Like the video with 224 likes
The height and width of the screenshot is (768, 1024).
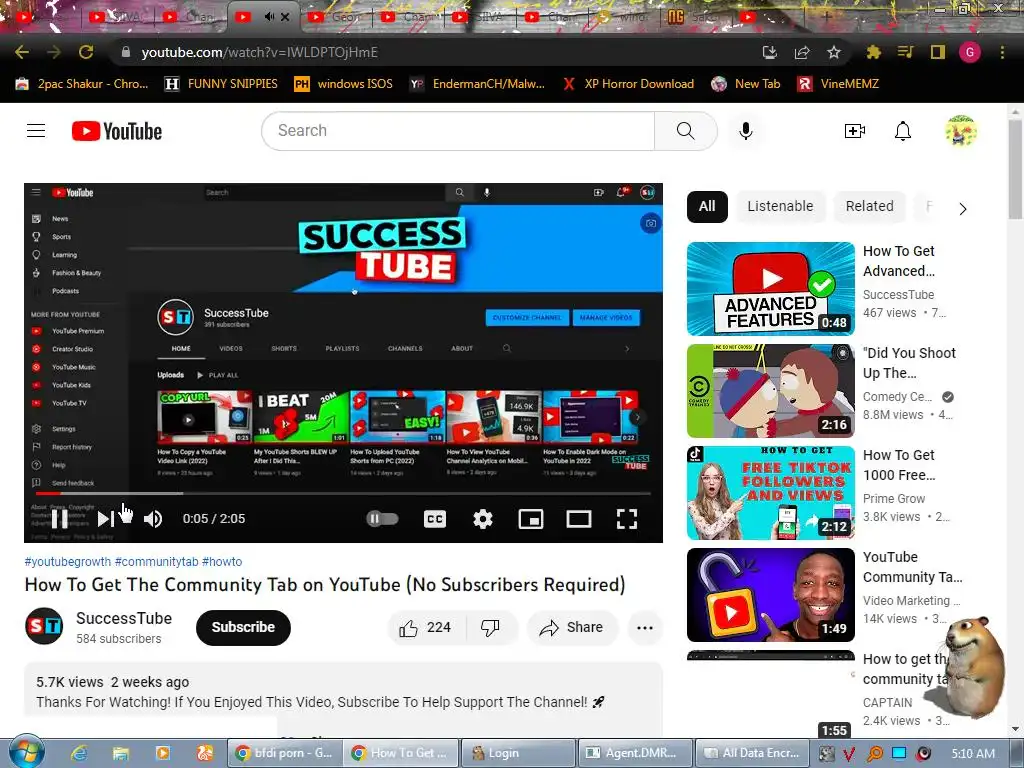(x=426, y=628)
